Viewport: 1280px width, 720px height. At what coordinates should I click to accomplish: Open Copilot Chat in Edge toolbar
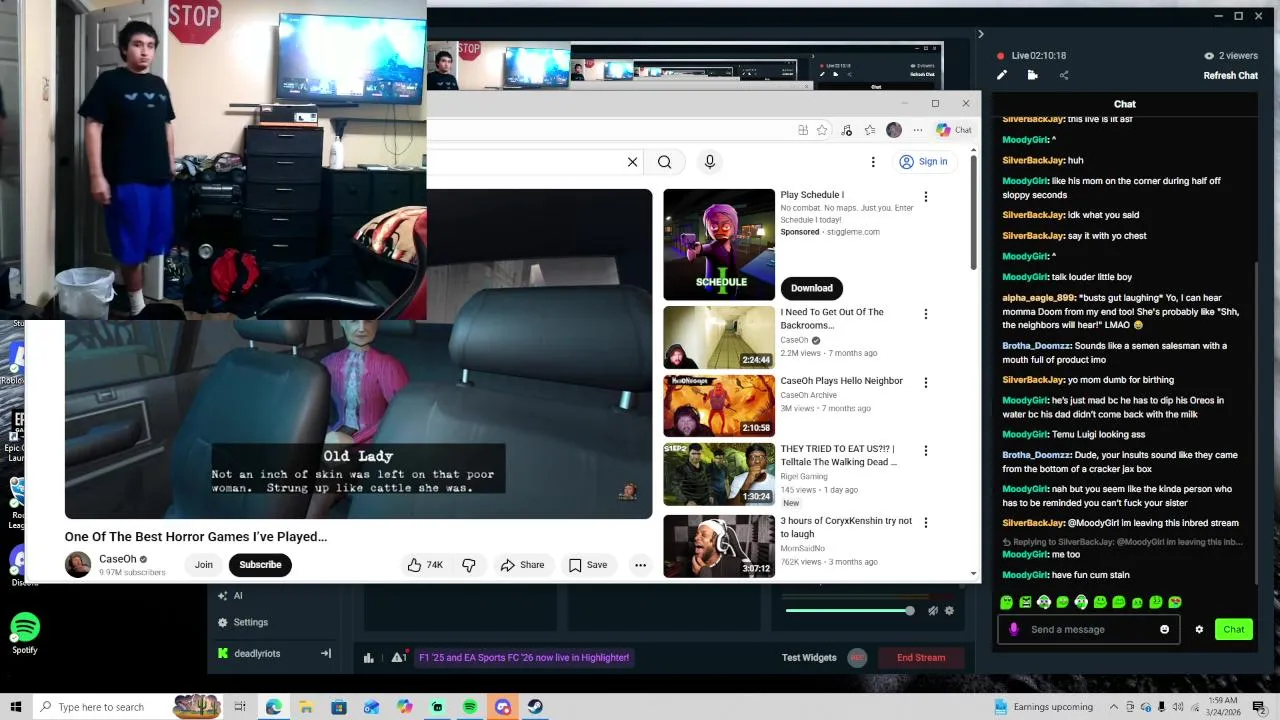[954, 130]
